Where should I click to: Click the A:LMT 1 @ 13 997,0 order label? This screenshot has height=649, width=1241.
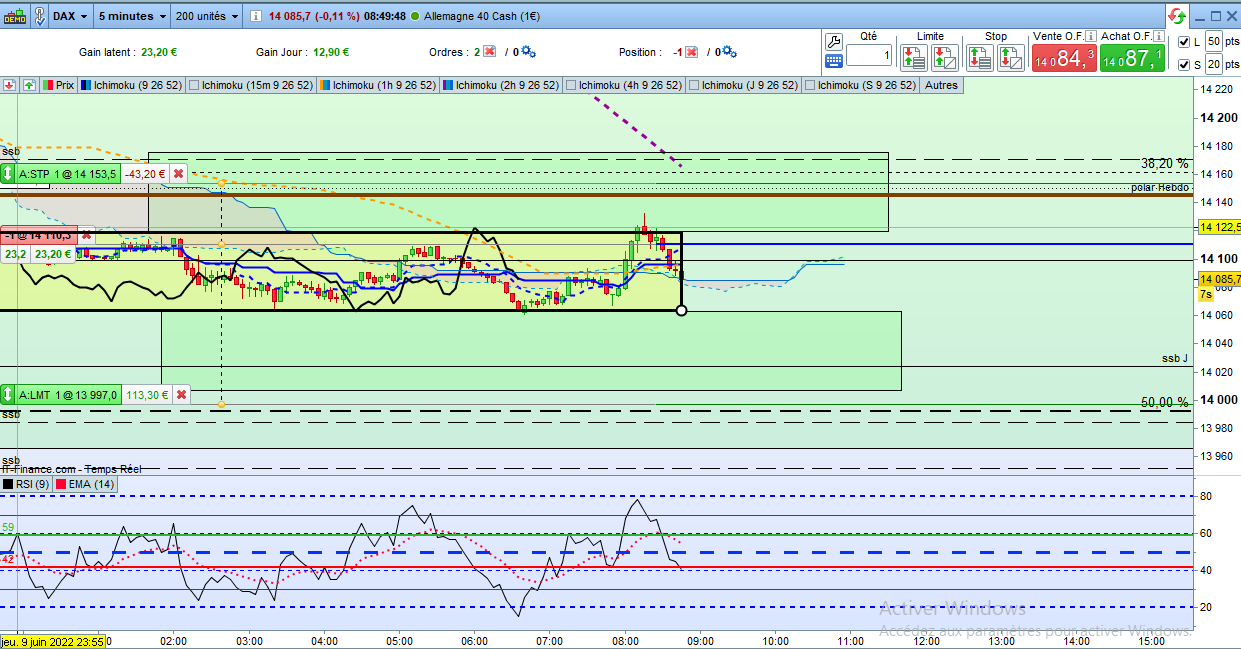tap(69, 395)
